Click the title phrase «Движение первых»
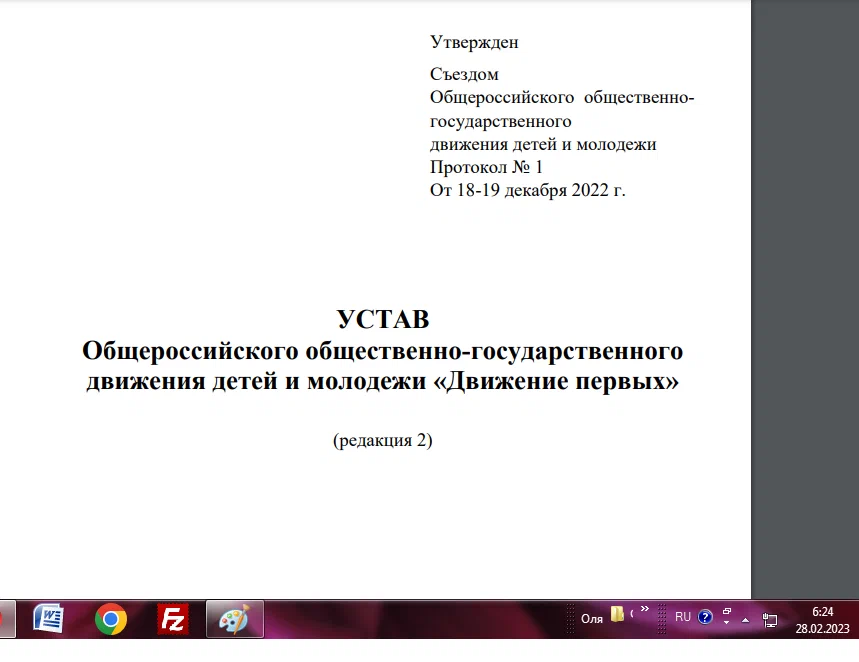This screenshot has width=859, height=662. pos(556,381)
